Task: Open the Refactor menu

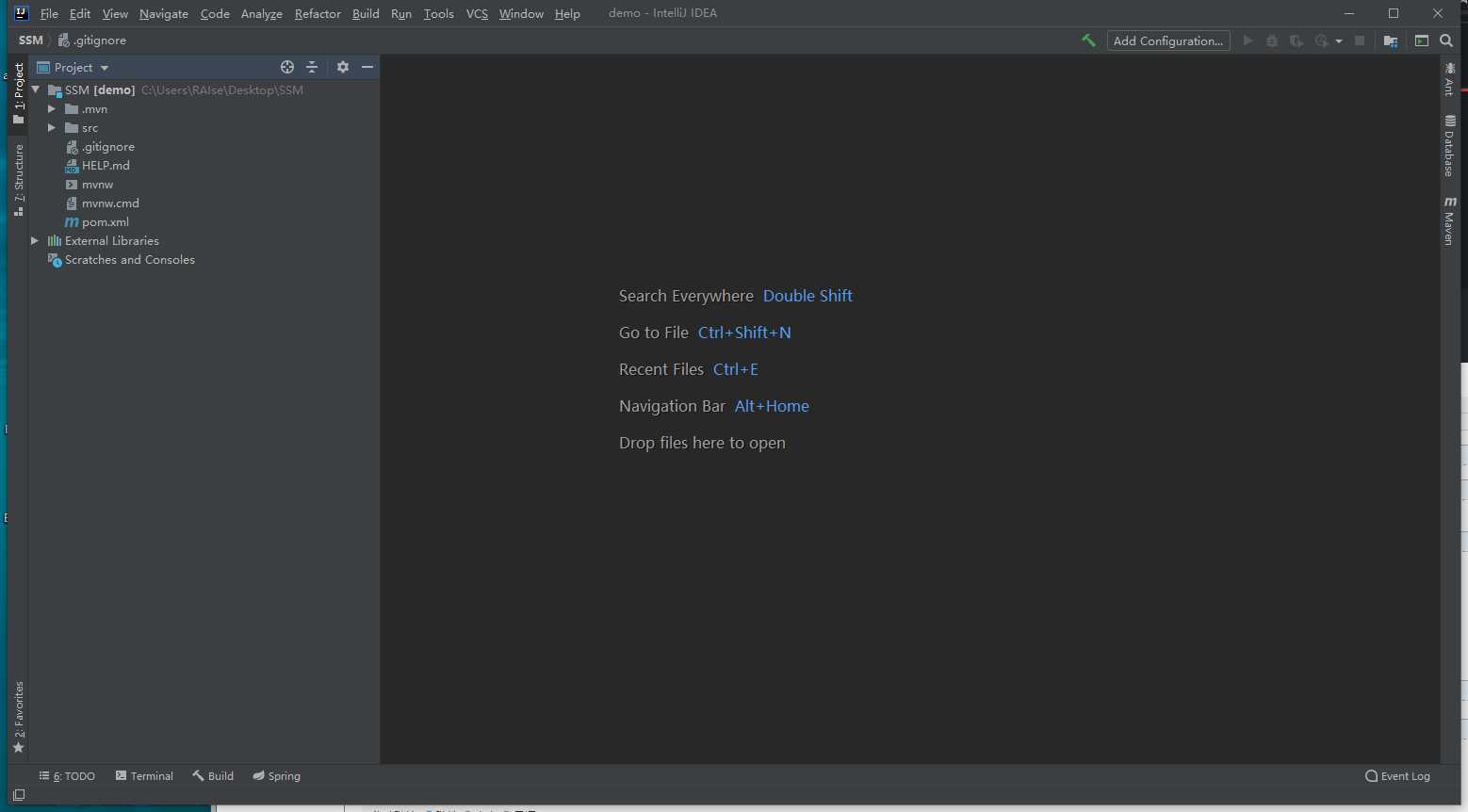Action: (x=318, y=13)
